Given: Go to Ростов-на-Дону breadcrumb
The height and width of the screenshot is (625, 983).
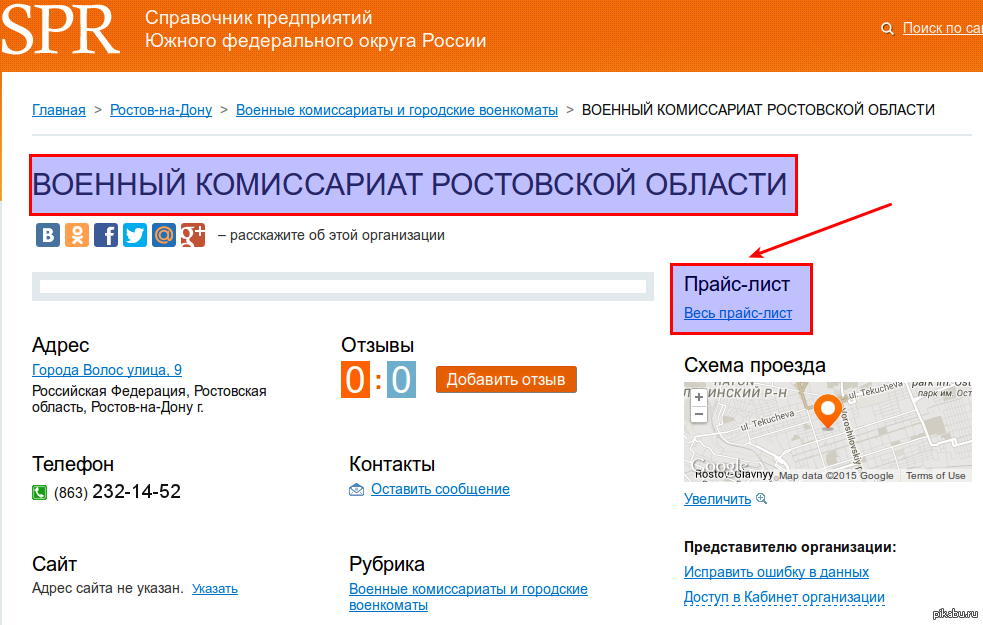Looking at the screenshot, I should (x=161, y=110).
